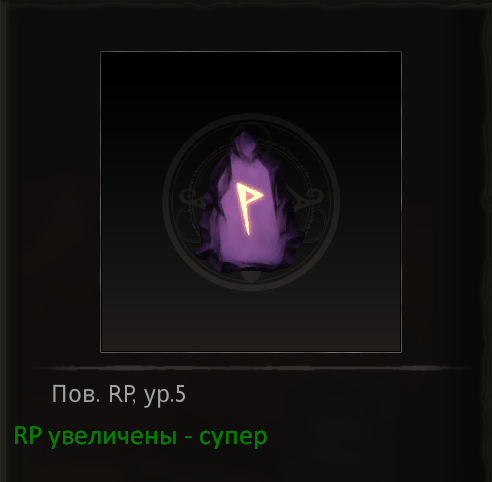492x482 pixels.
Task: Select the glowing Wunjo rune symbol
Action: (249, 208)
